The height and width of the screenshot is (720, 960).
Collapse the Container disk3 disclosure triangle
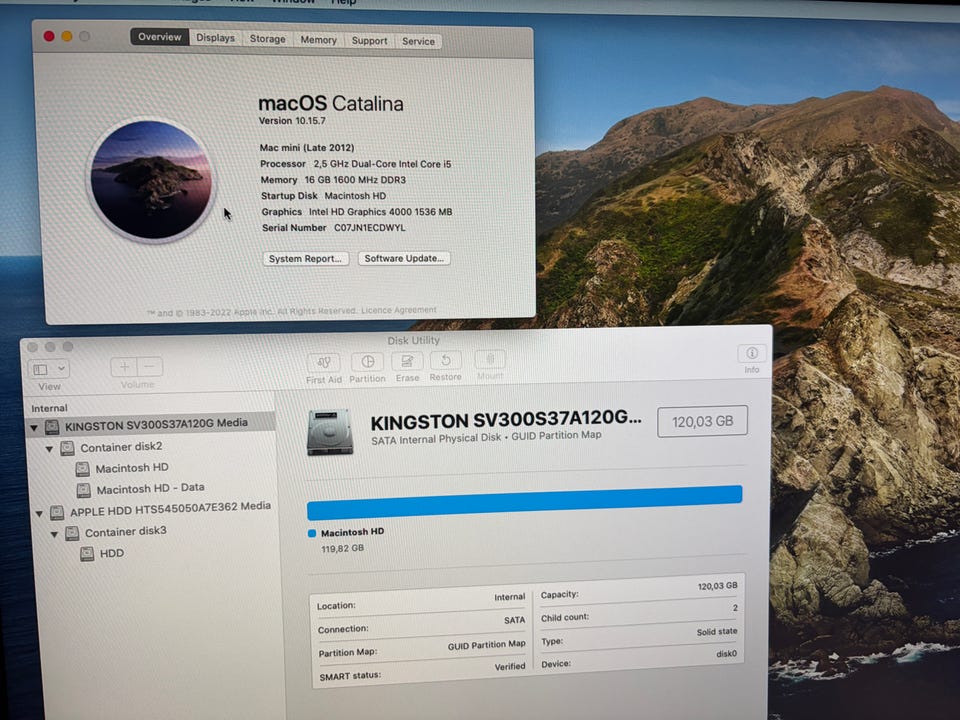pos(54,534)
